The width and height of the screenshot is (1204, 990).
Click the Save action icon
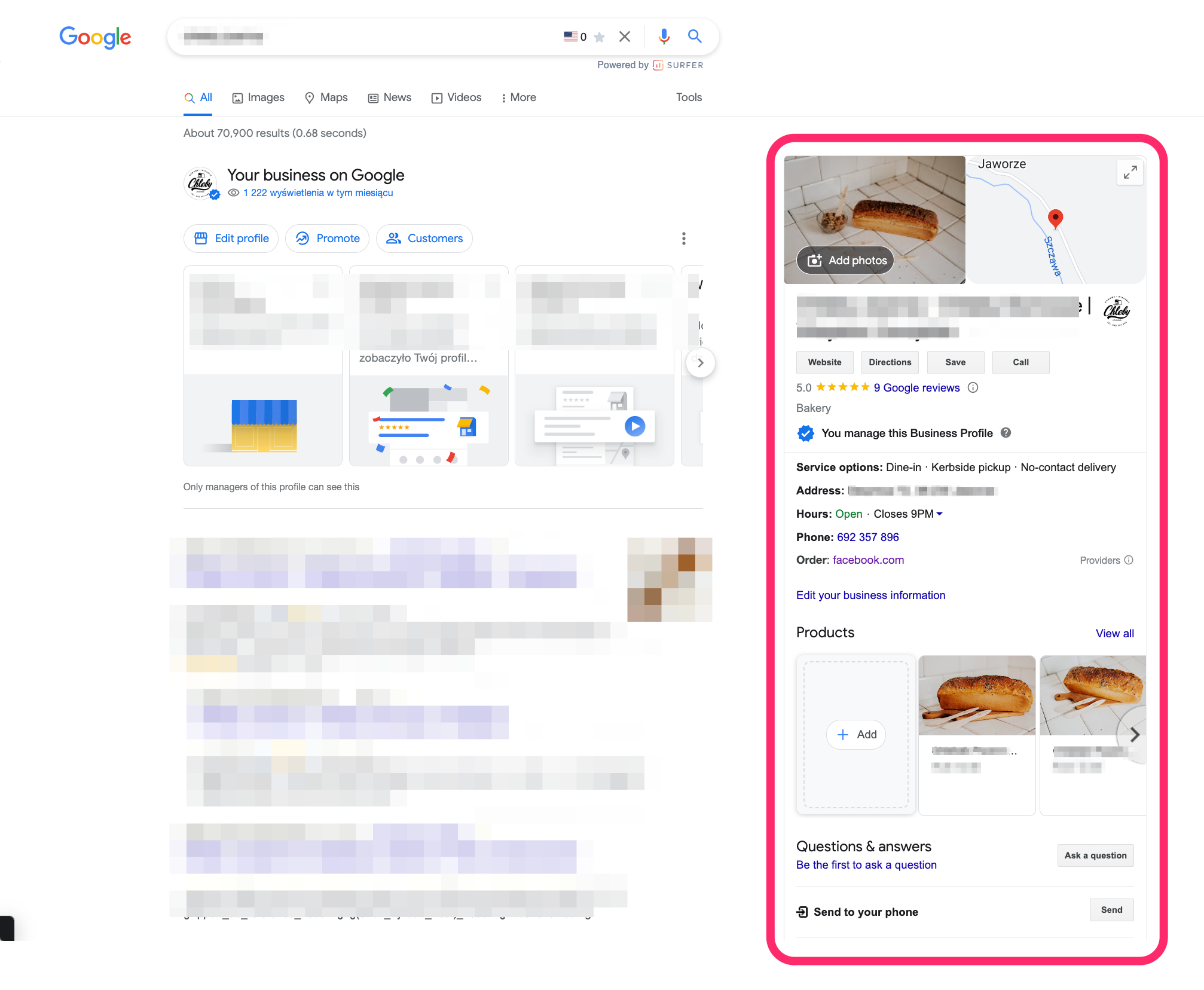tap(955, 361)
